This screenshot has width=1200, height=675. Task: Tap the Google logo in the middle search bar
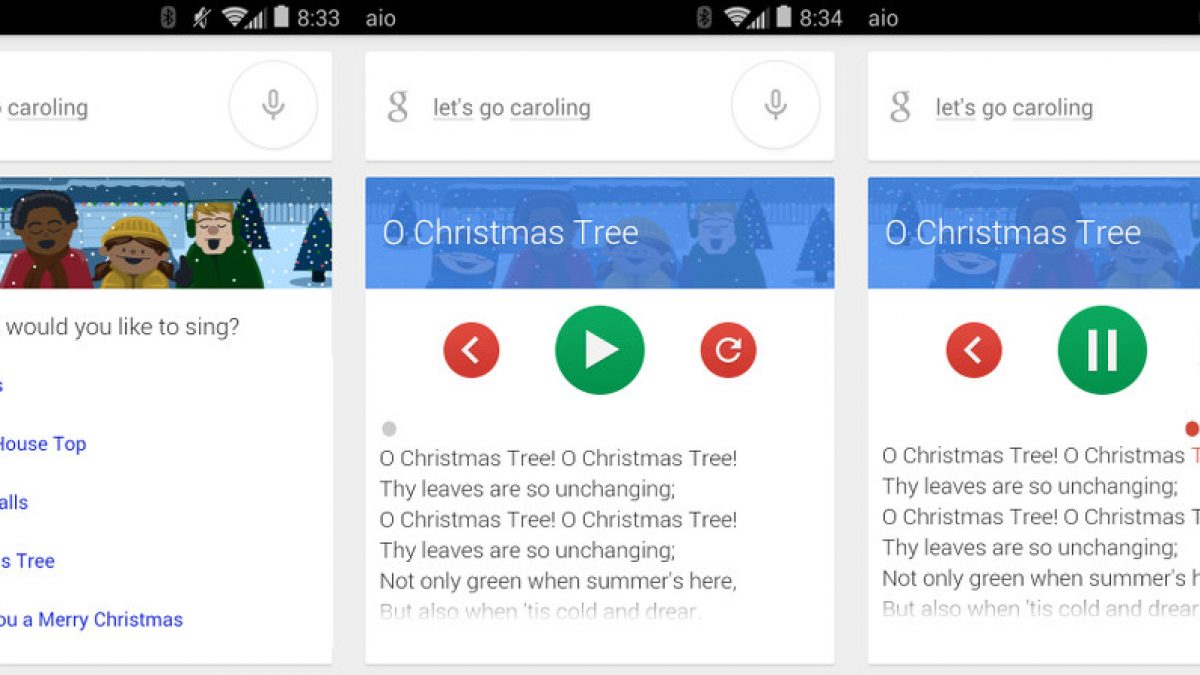pyautogui.click(x=398, y=106)
